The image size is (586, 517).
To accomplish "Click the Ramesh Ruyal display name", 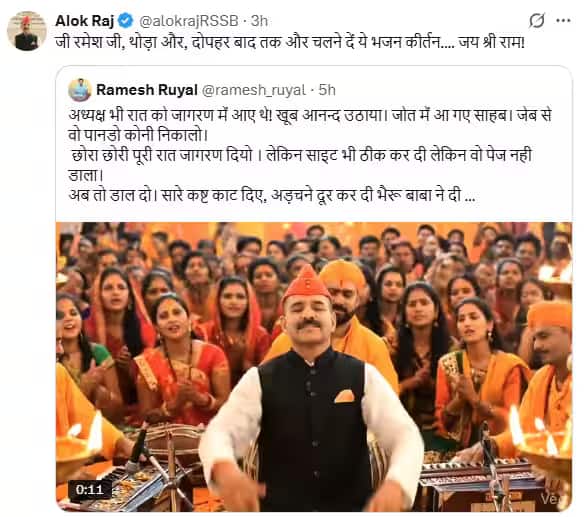I will 146,90.
